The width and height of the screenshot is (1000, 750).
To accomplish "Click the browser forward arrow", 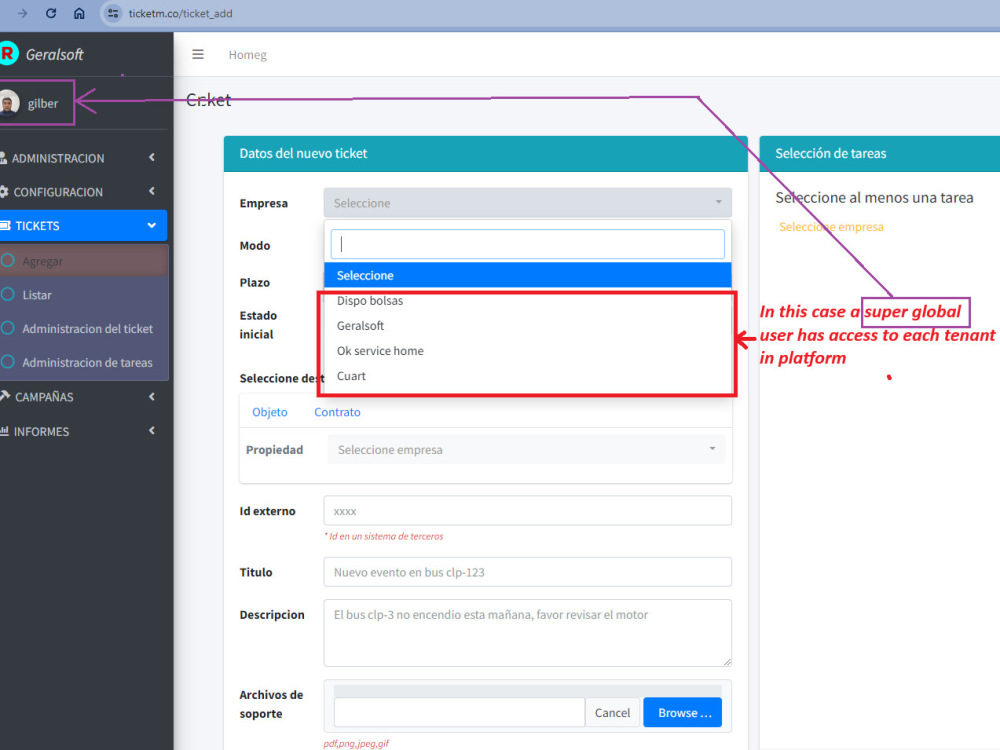I will (x=22, y=13).
